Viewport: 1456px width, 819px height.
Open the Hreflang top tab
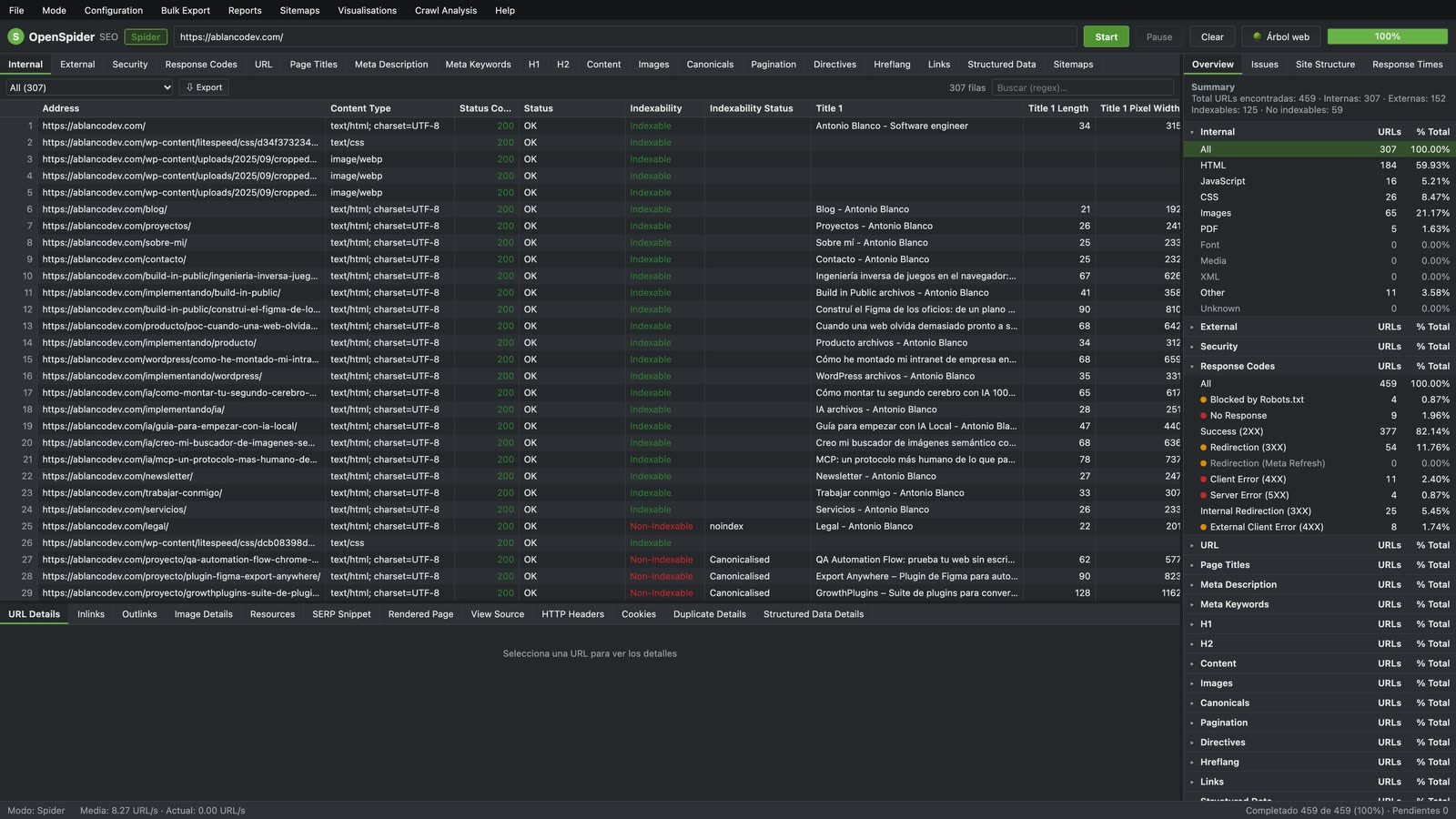pyautogui.click(x=892, y=65)
